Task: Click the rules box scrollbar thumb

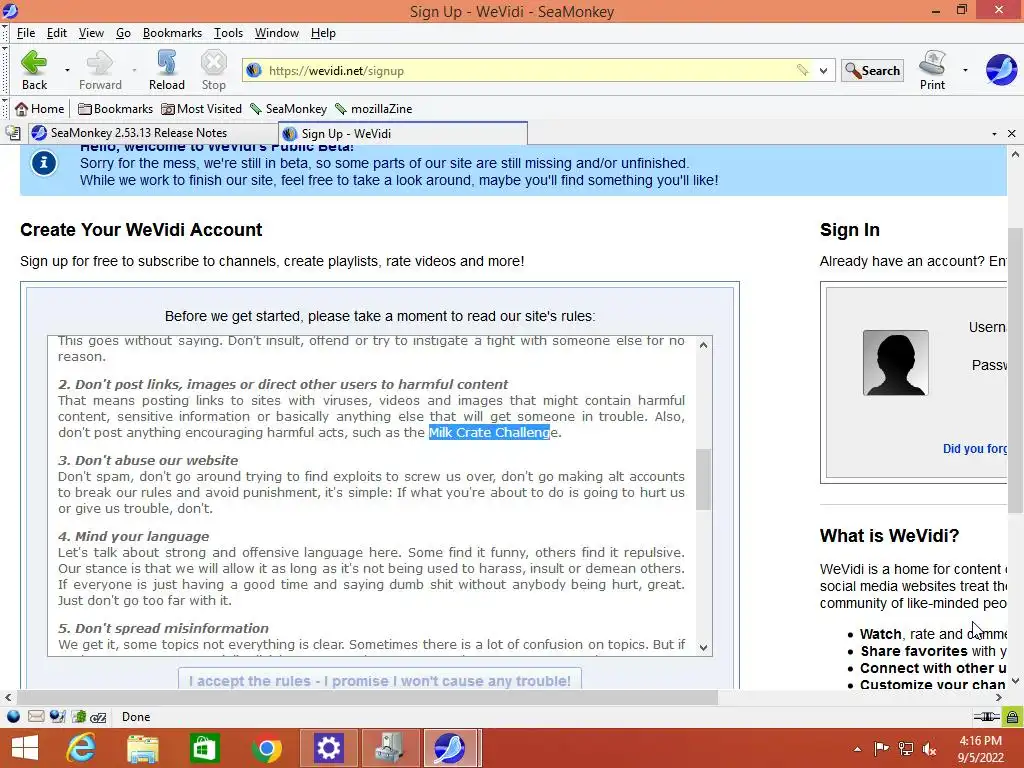Action: 703,479
